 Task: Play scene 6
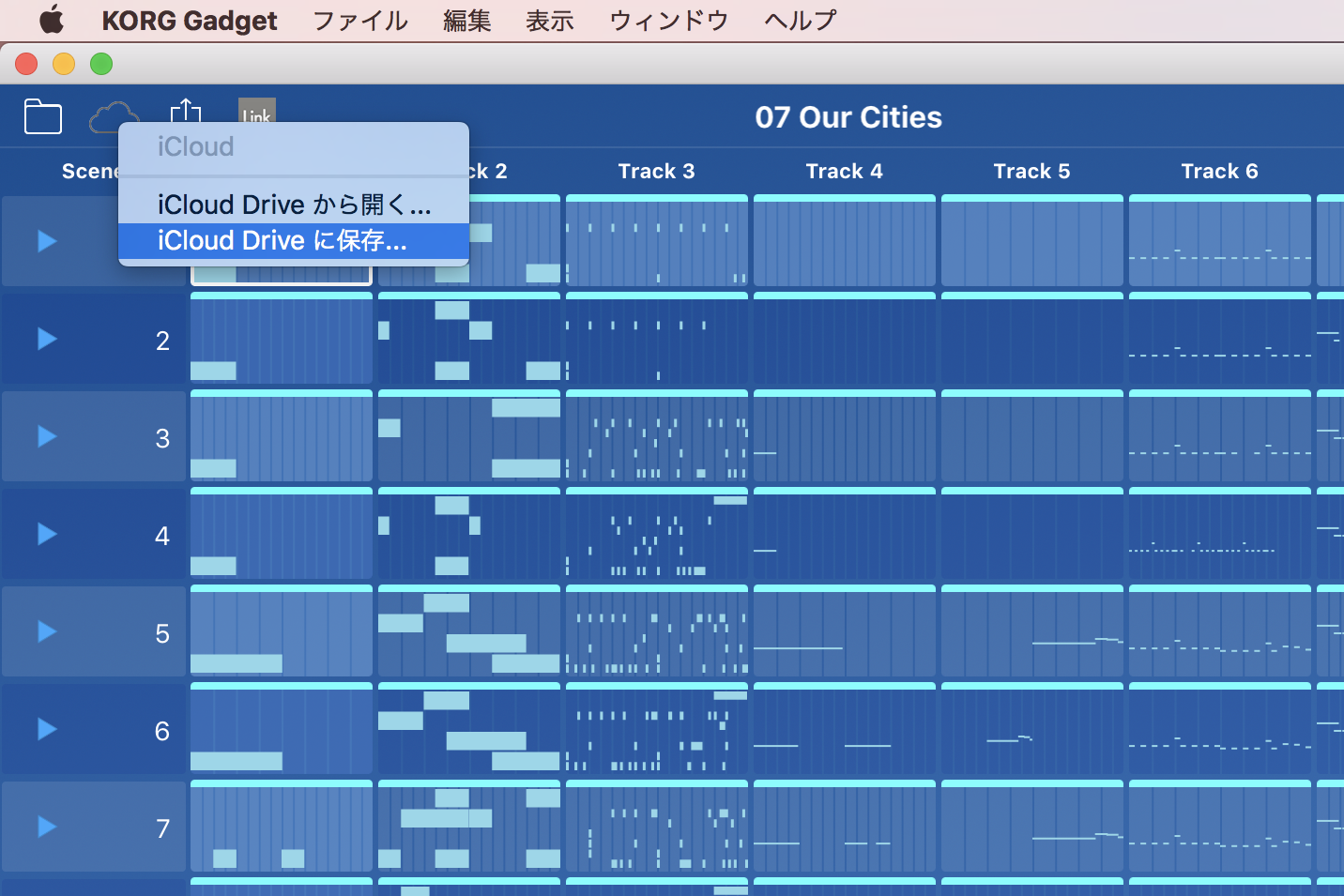coord(47,729)
